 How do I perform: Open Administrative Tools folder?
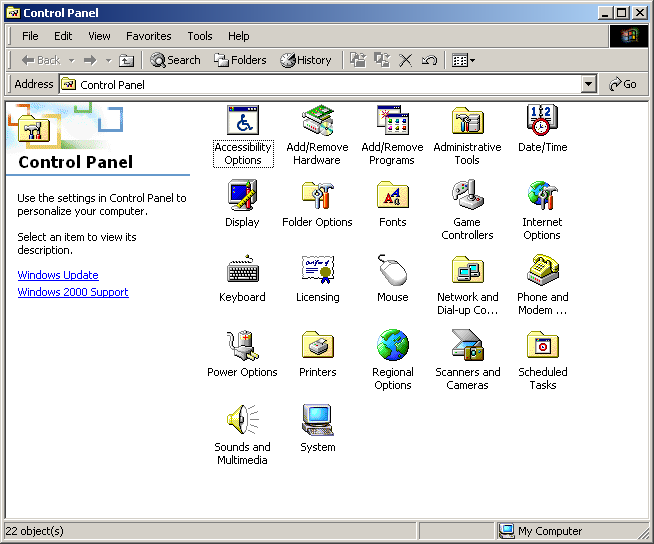click(468, 121)
